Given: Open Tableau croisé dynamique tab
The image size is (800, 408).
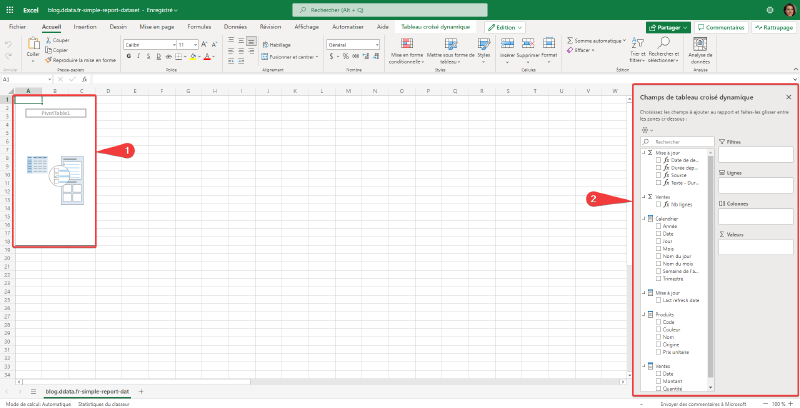Looking at the screenshot, I should [436, 27].
